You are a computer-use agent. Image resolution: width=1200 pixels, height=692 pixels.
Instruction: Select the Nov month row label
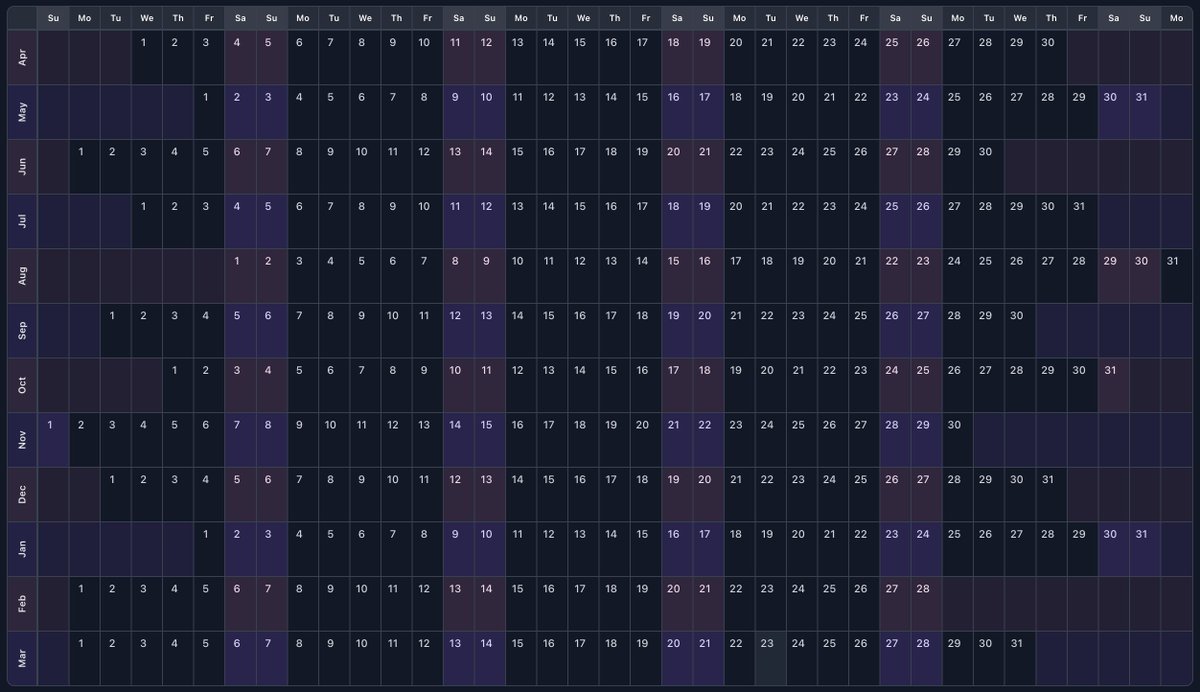click(23, 439)
